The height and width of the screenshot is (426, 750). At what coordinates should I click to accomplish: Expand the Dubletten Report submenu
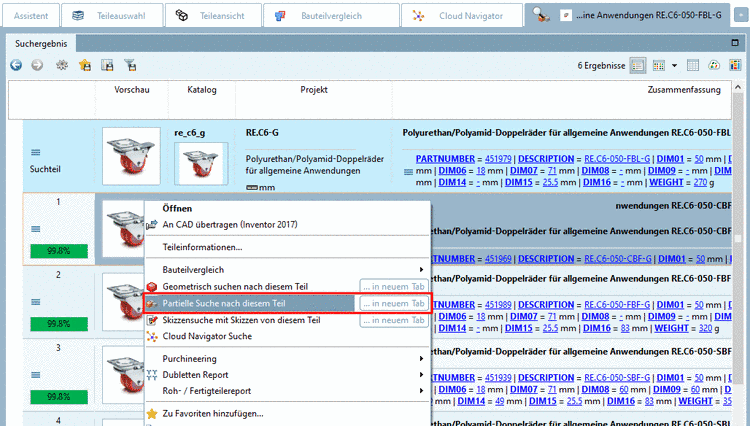(287, 375)
